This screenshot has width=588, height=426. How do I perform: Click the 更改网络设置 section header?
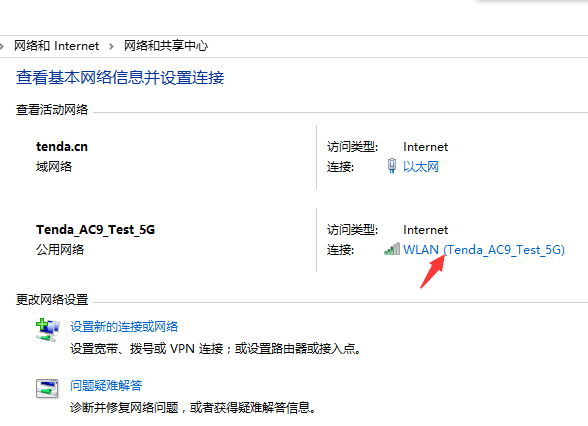point(52,300)
